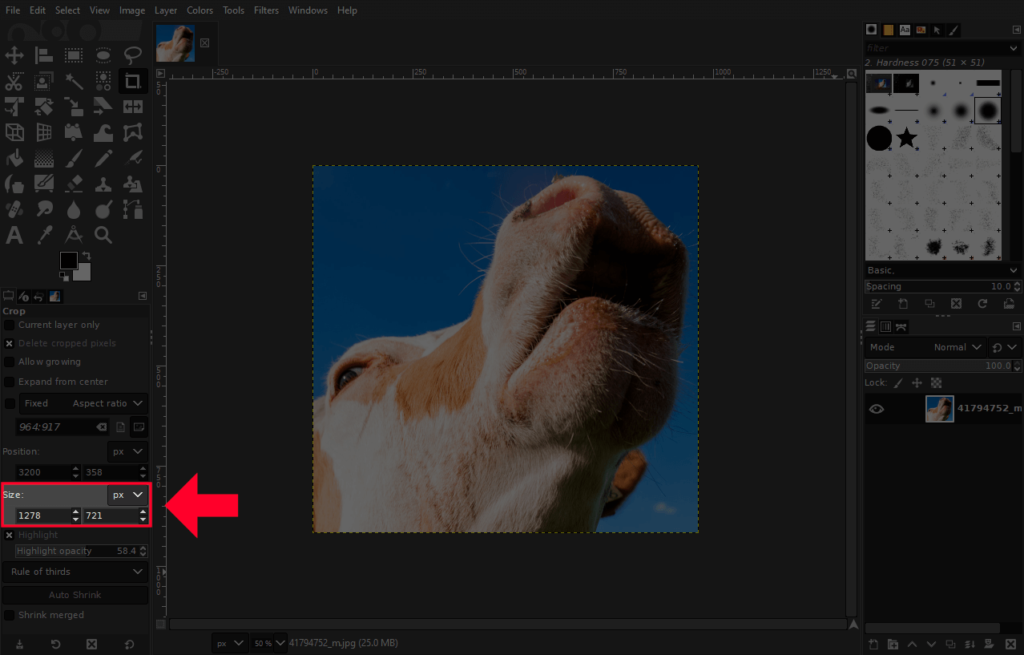Open the Size unit px dropdown

pyautogui.click(x=125, y=494)
